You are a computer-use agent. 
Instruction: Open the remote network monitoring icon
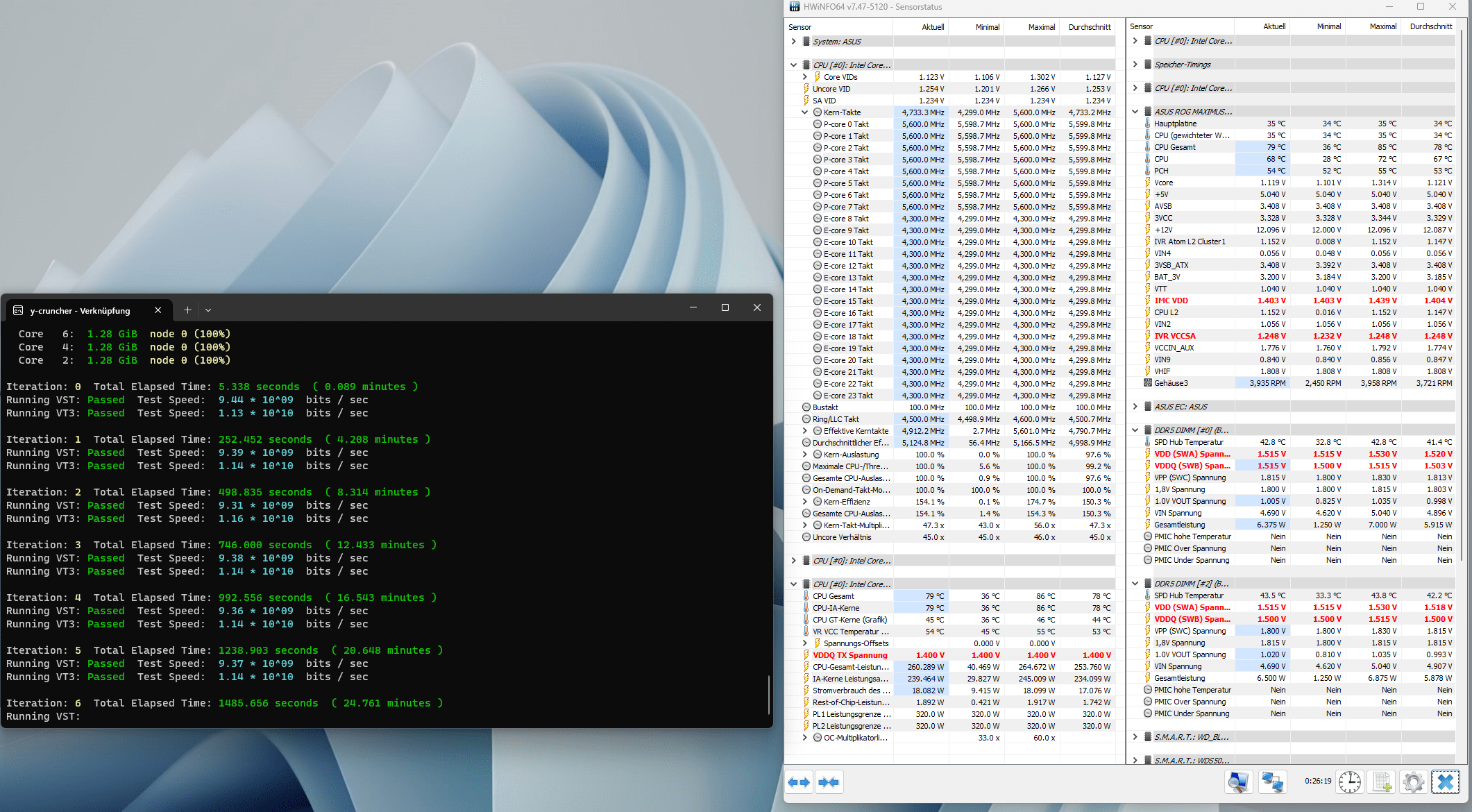pyautogui.click(x=1272, y=782)
